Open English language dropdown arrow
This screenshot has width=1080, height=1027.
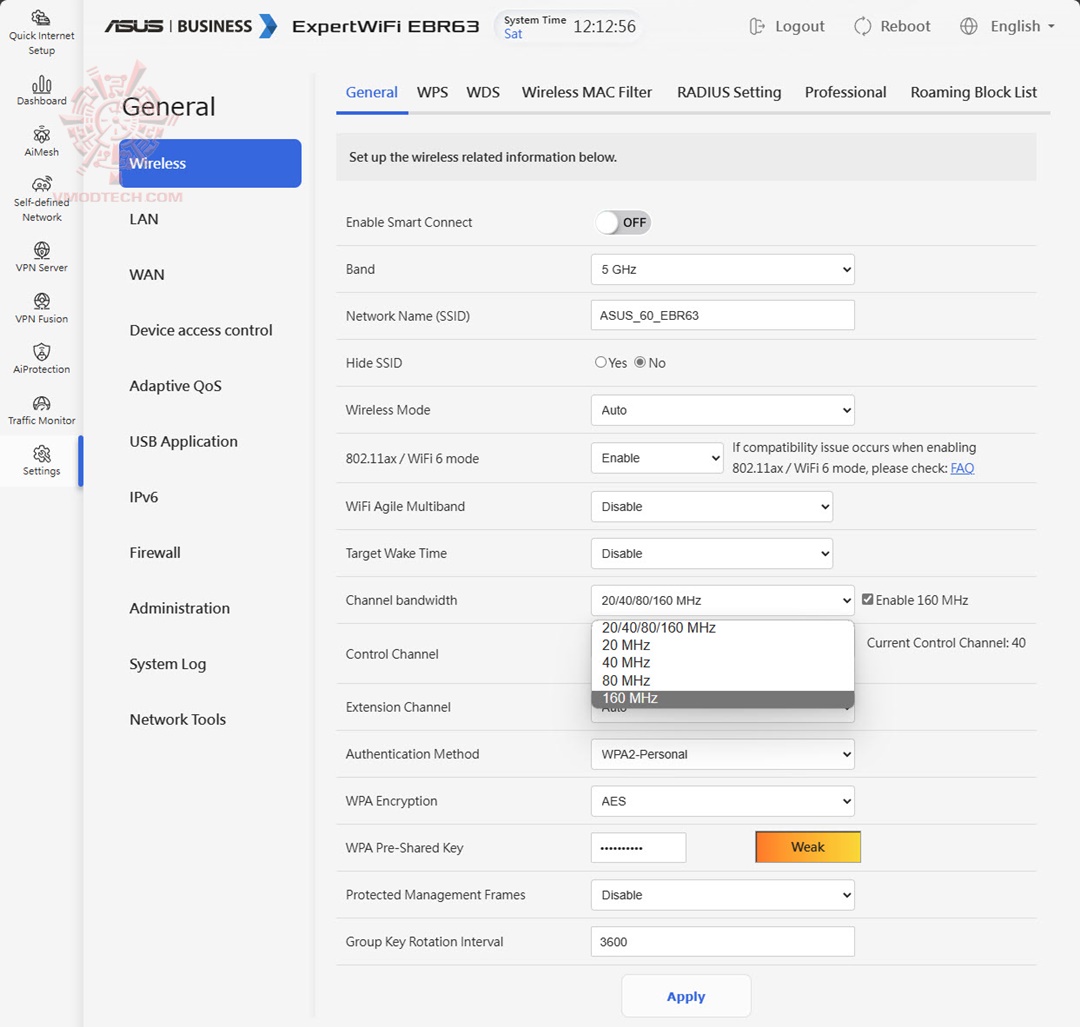pos(1051,26)
